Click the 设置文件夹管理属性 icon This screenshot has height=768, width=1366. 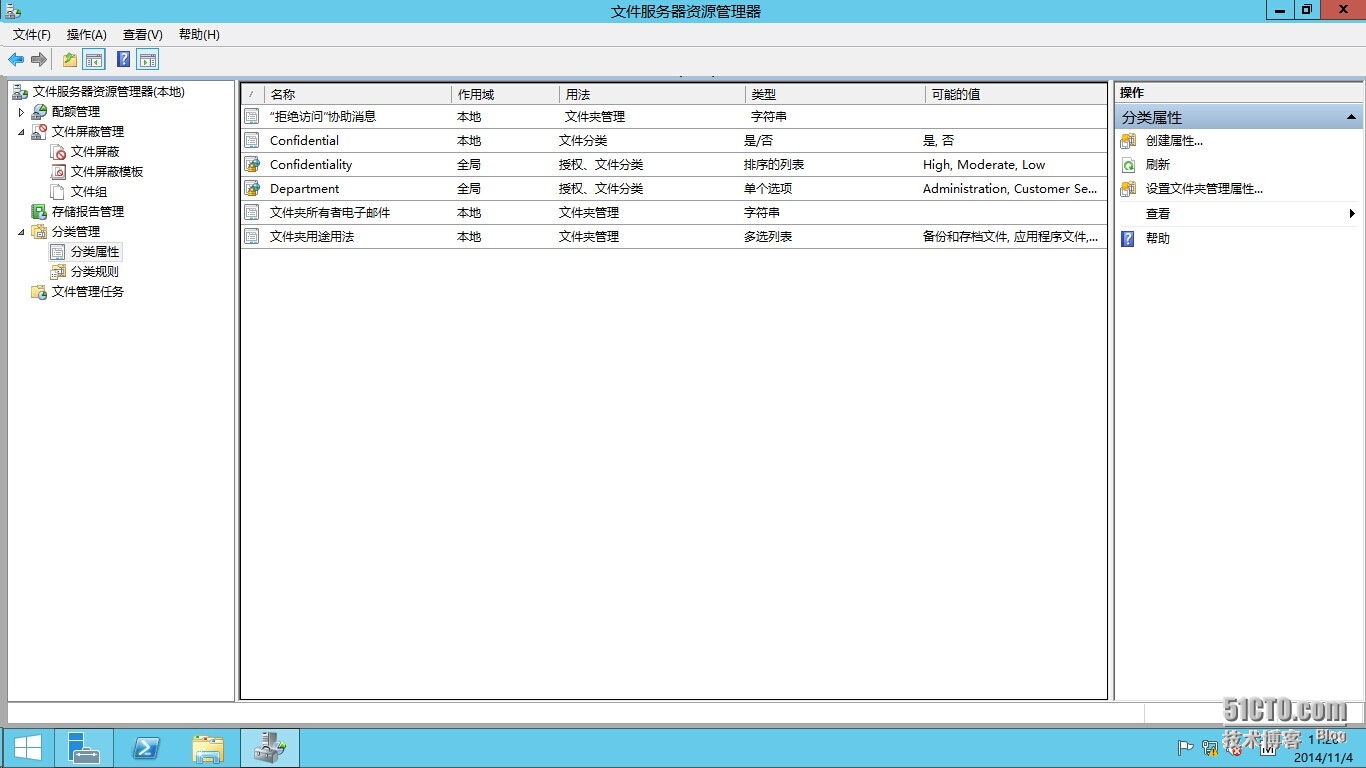(x=1130, y=189)
